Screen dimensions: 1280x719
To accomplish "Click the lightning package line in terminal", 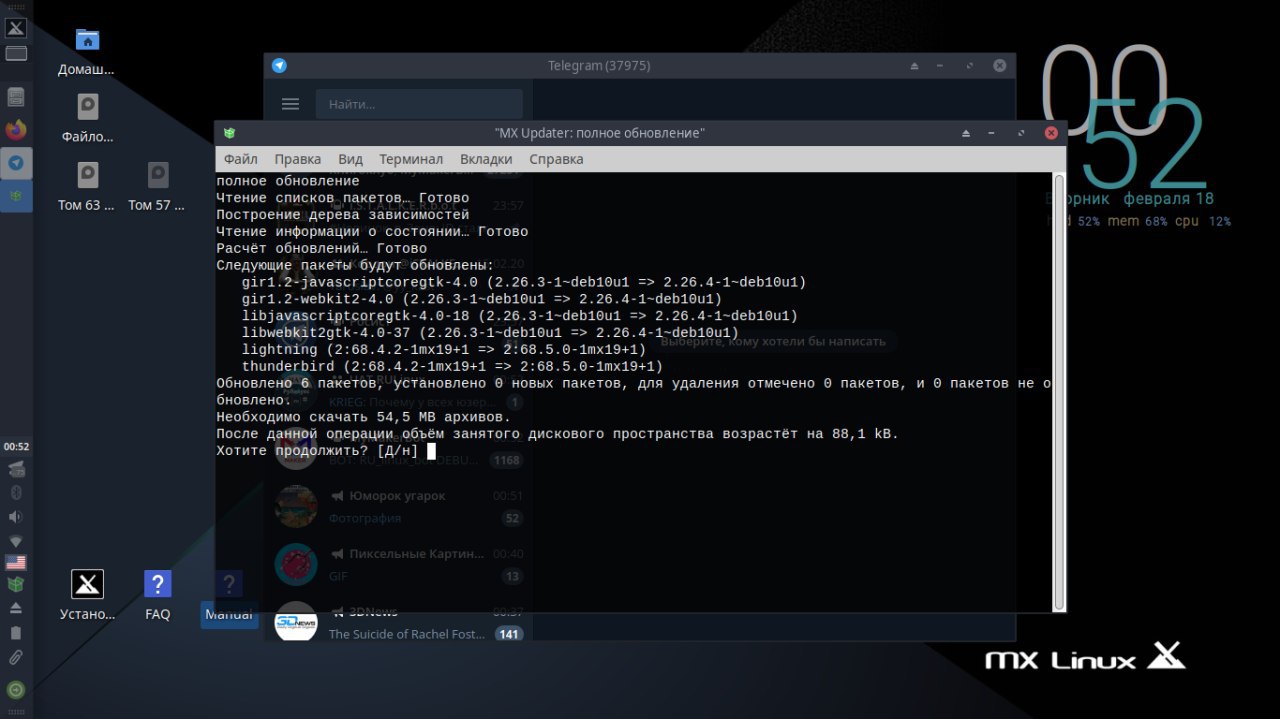I will 444,350.
